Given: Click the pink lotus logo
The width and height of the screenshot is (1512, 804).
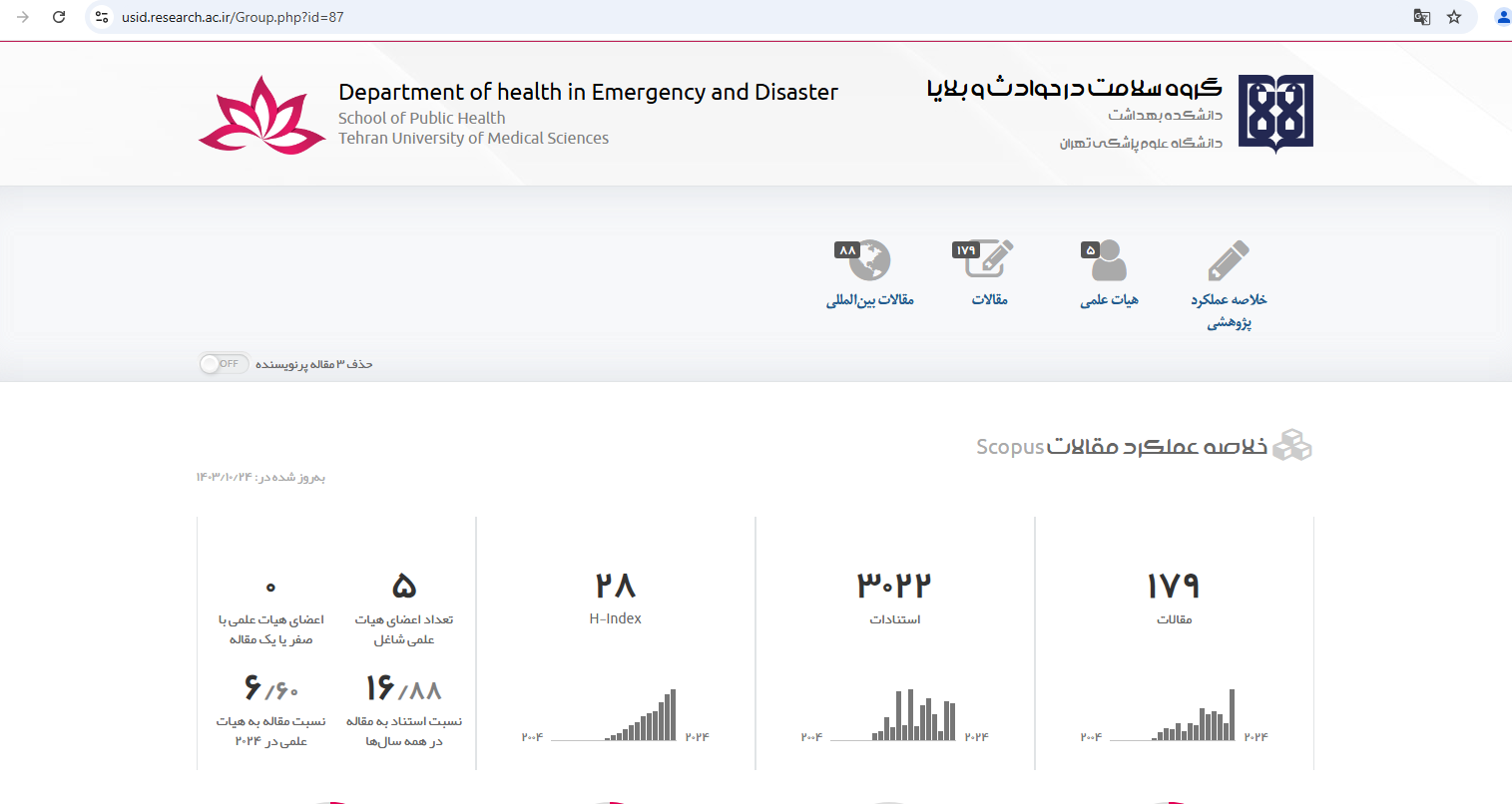Looking at the screenshot, I should coord(261,116).
